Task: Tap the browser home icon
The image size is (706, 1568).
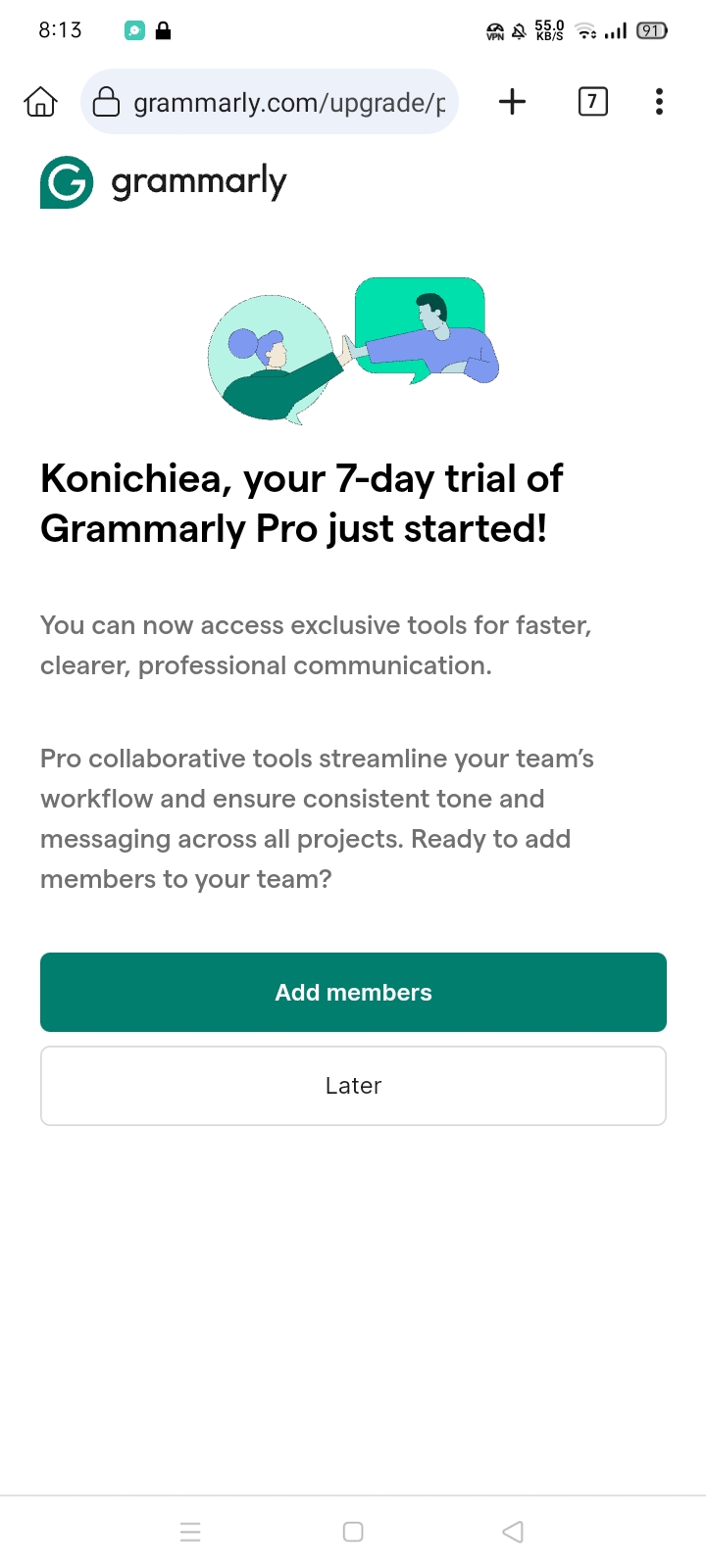Action: point(40,102)
